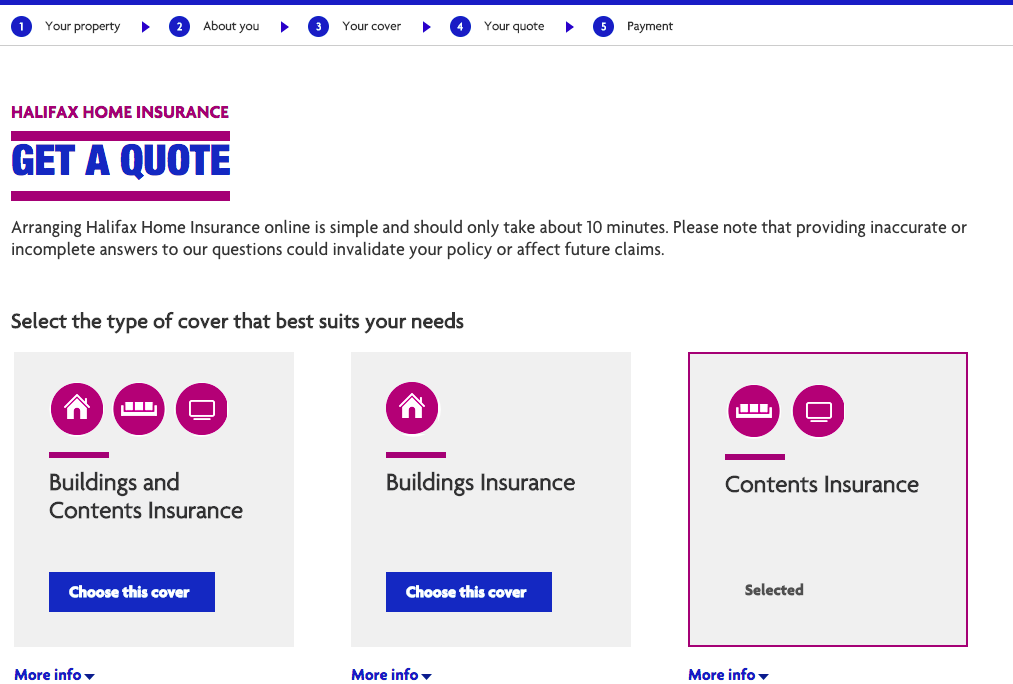Select the Contents Insurance card title
The width and height of the screenshot is (1013, 684).
pyautogui.click(x=822, y=484)
